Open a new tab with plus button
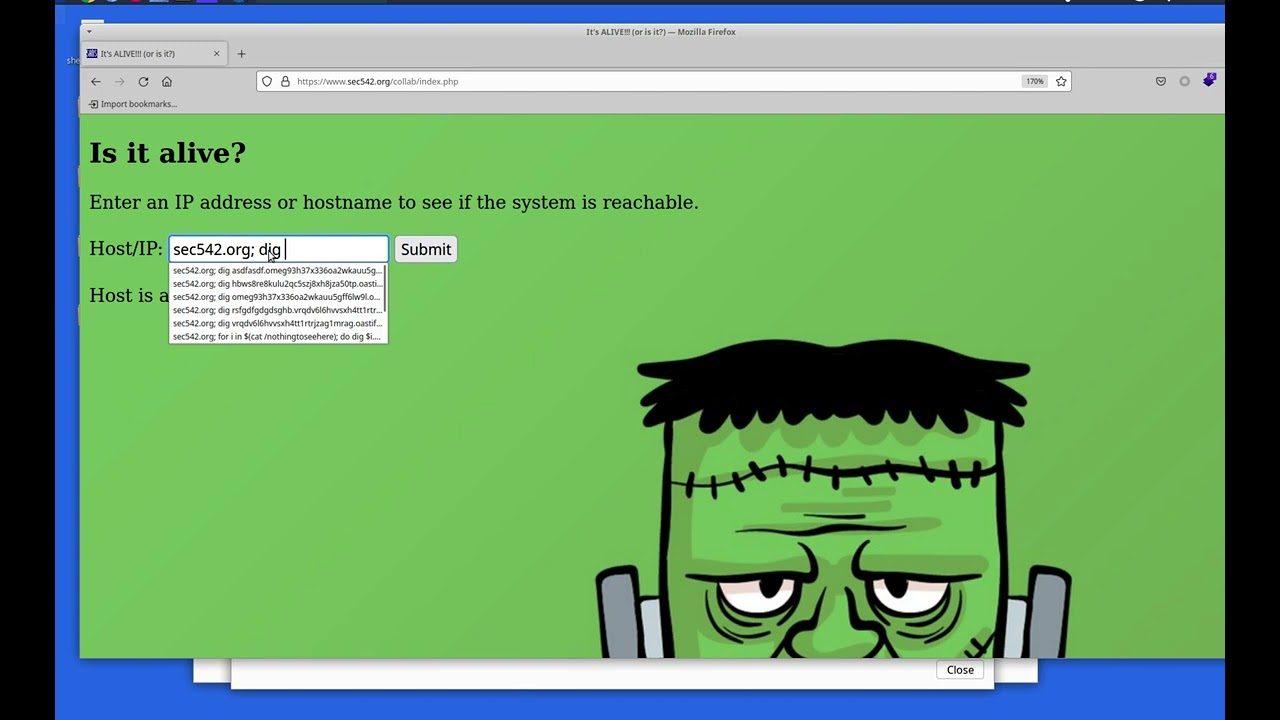The image size is (1280, 720). pos(241,54)
